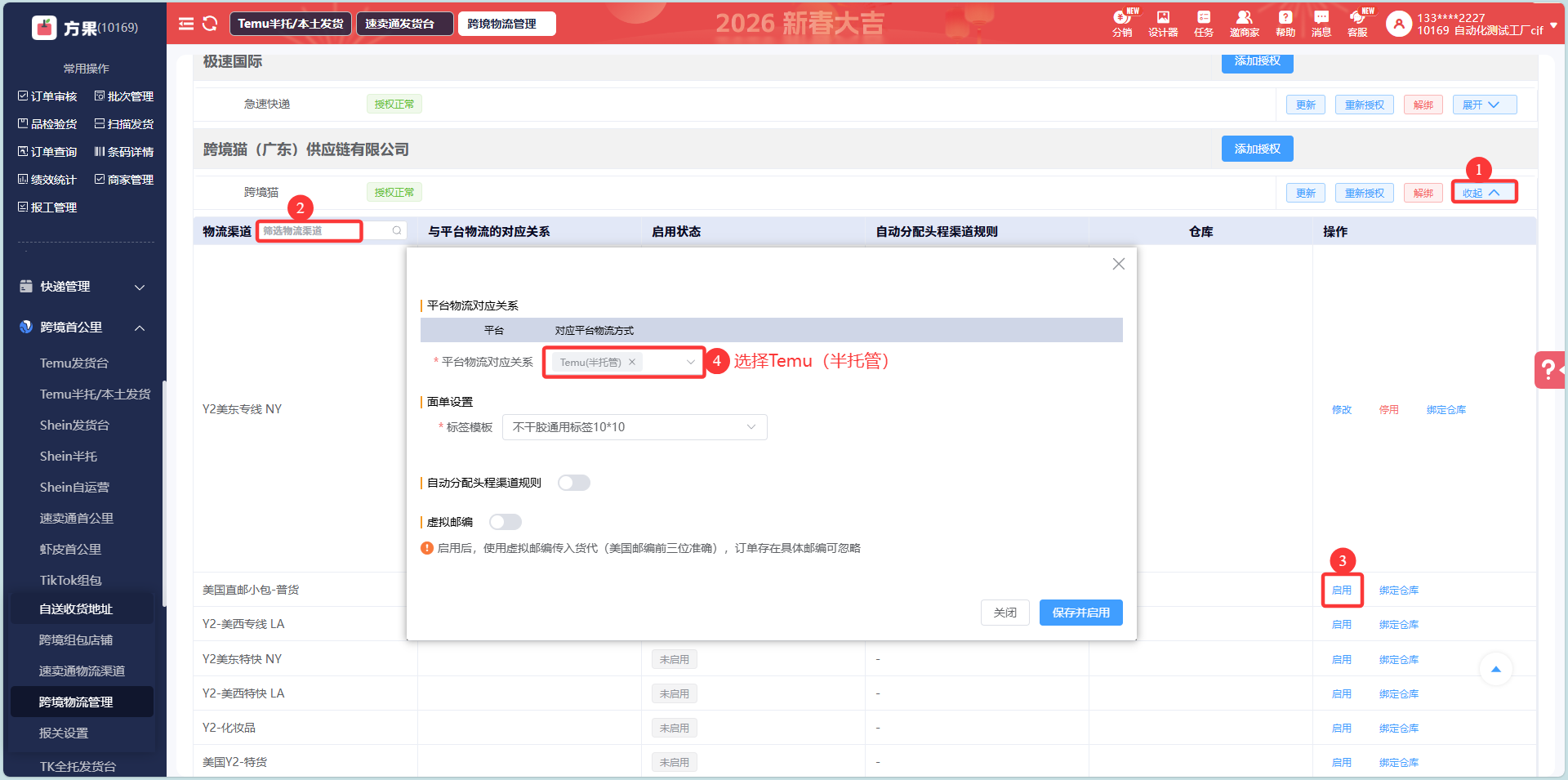Click the back-to-top arrow button
The image size is (1568, 780).
coord(1496,670)
